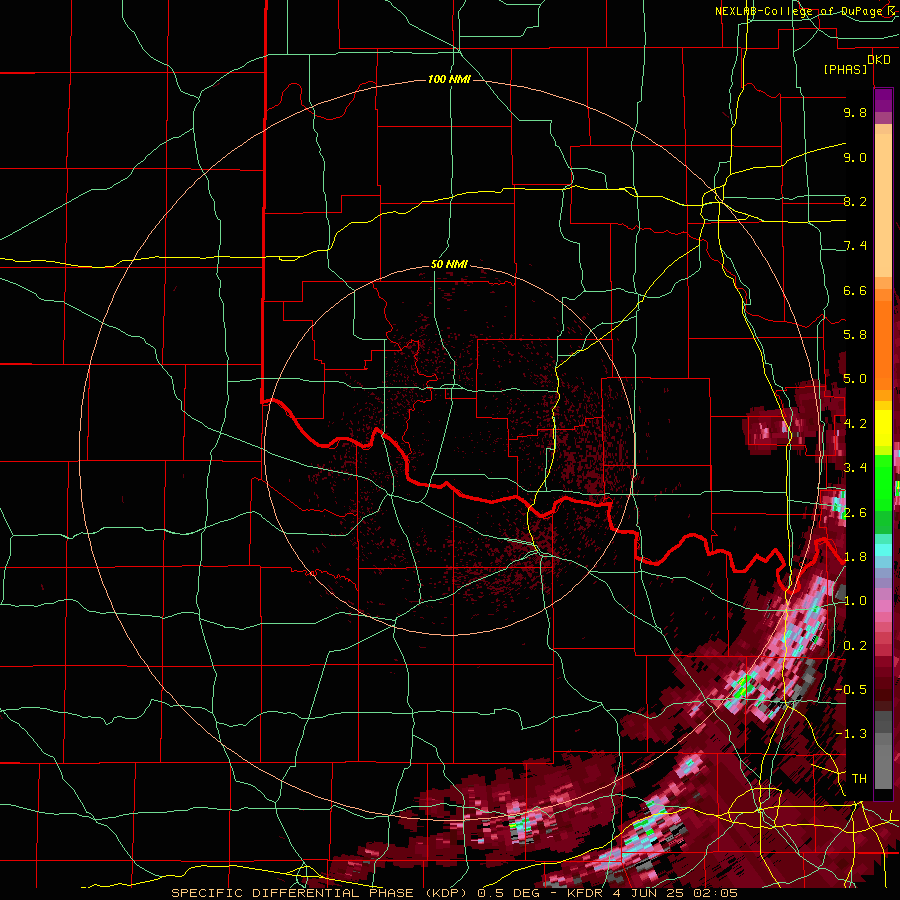Click the -1.3 scale value
Image resolution: width=900 pixels, height=900 pixels.
pyautogui.click(x=851, y=734)
